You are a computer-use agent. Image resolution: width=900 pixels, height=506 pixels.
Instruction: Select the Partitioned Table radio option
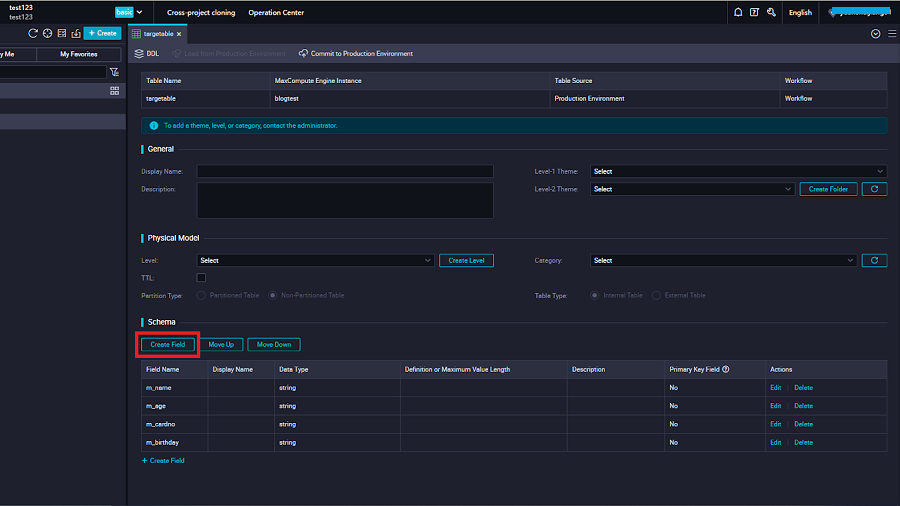point(201,296)
